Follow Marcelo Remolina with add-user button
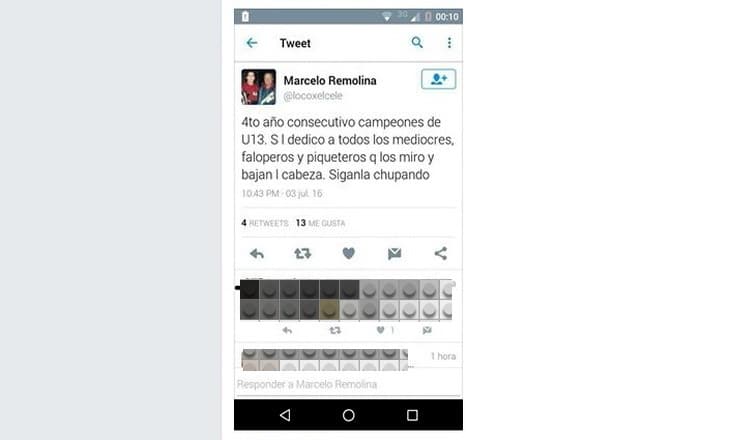 click(439, 79)
